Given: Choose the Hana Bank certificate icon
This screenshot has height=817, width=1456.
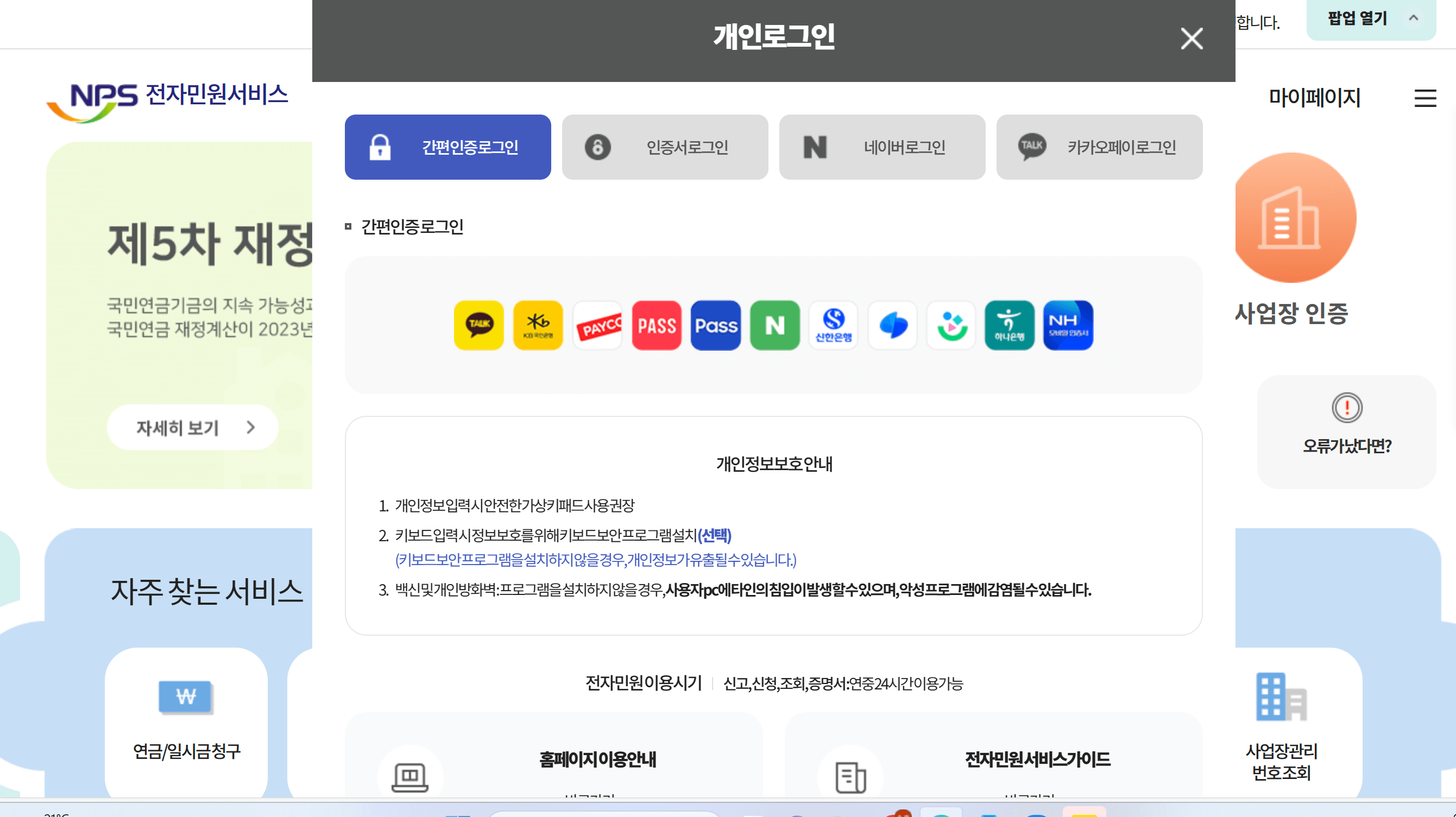Looking at the screenshot, I should click(1009, 325).
